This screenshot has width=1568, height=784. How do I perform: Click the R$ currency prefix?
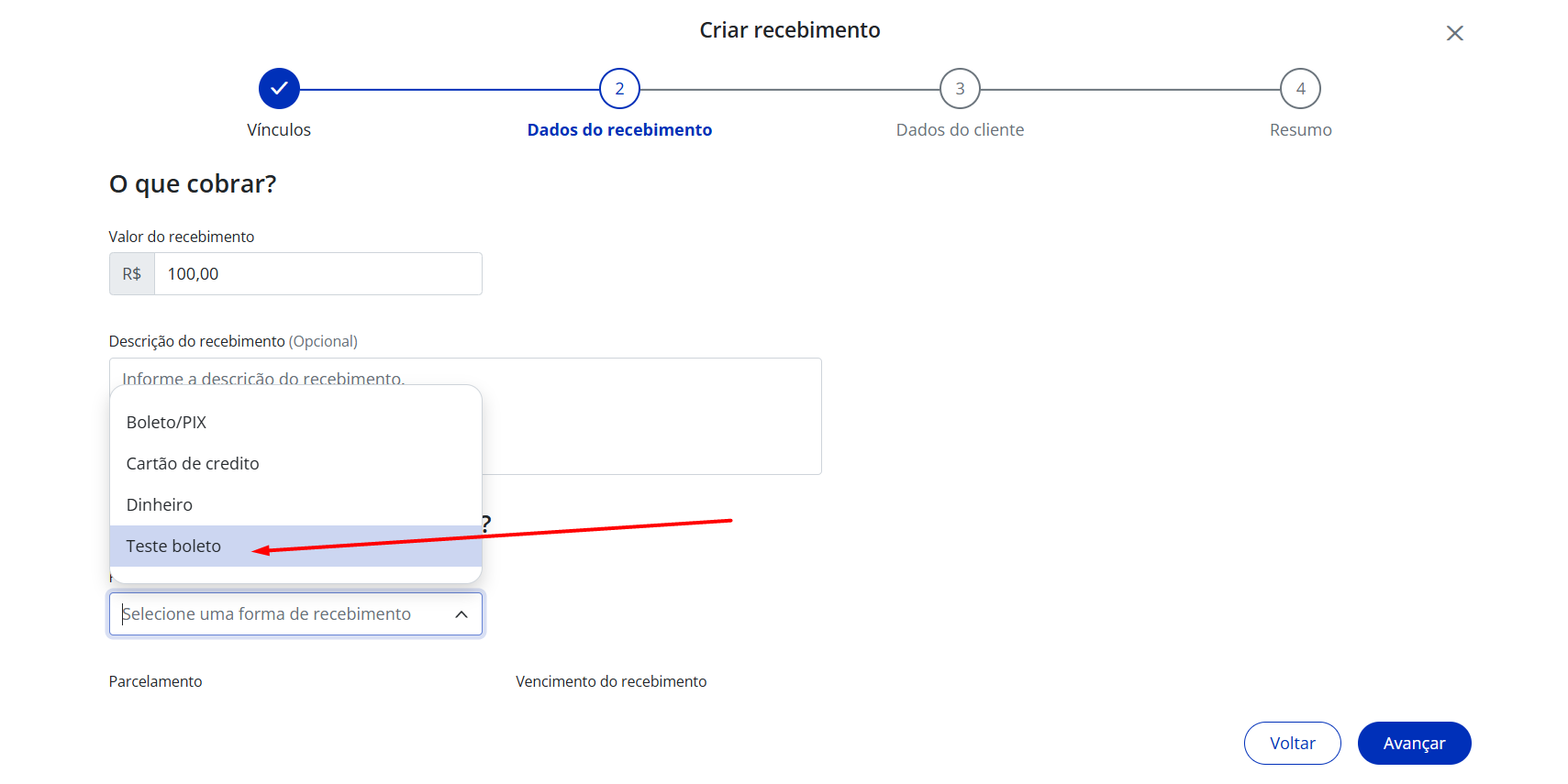point(132,274)
